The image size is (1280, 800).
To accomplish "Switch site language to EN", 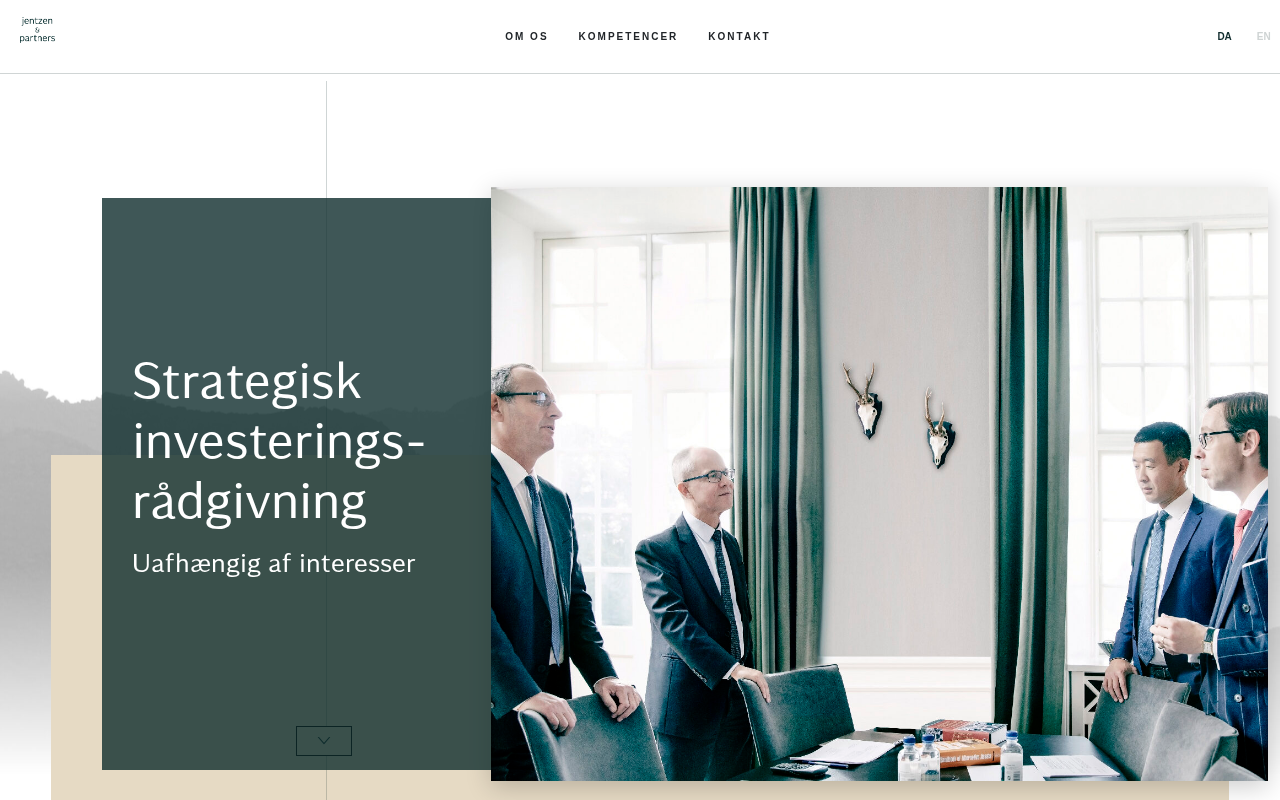I will point(1264,37).
